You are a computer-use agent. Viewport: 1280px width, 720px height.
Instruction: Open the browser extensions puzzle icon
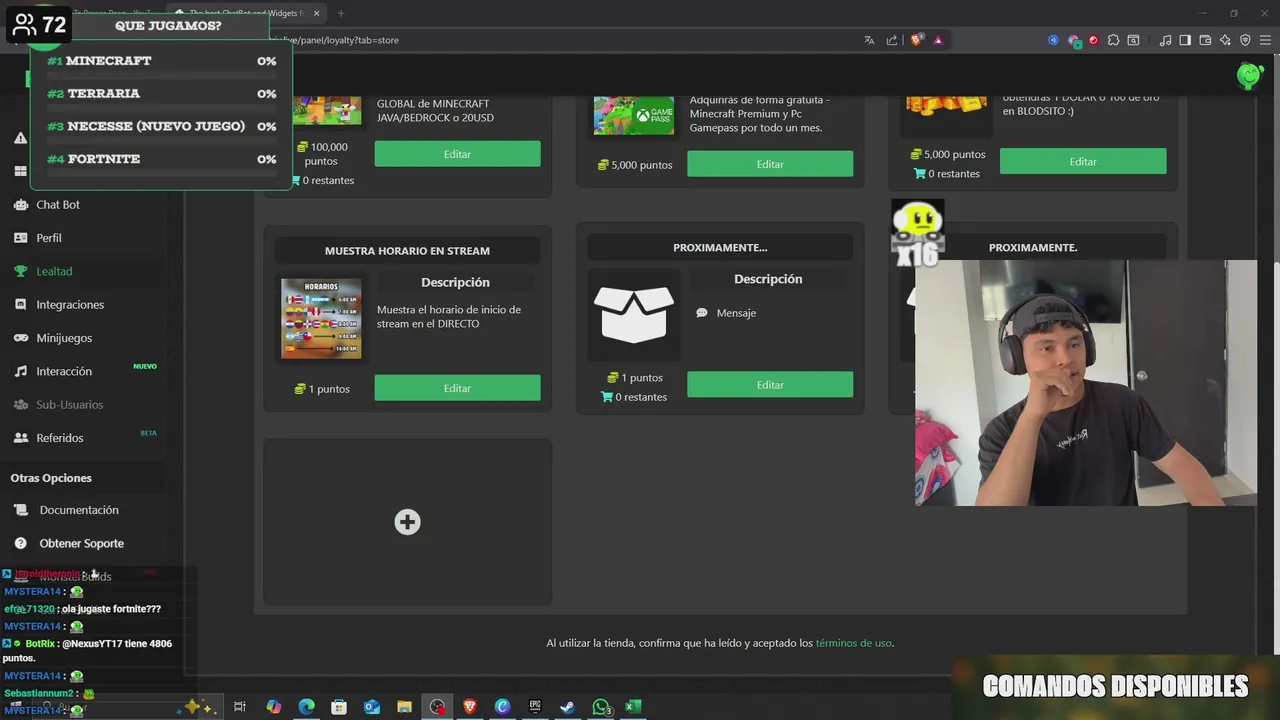(1113, 40)
